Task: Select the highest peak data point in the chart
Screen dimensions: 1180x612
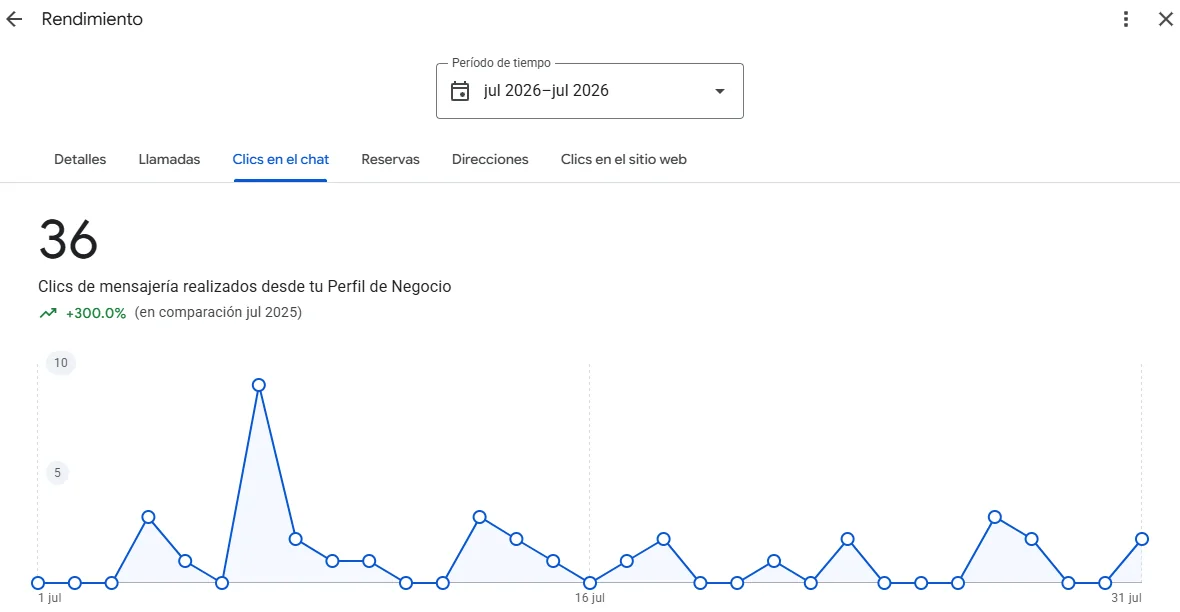Action: [x=259, y=385]
